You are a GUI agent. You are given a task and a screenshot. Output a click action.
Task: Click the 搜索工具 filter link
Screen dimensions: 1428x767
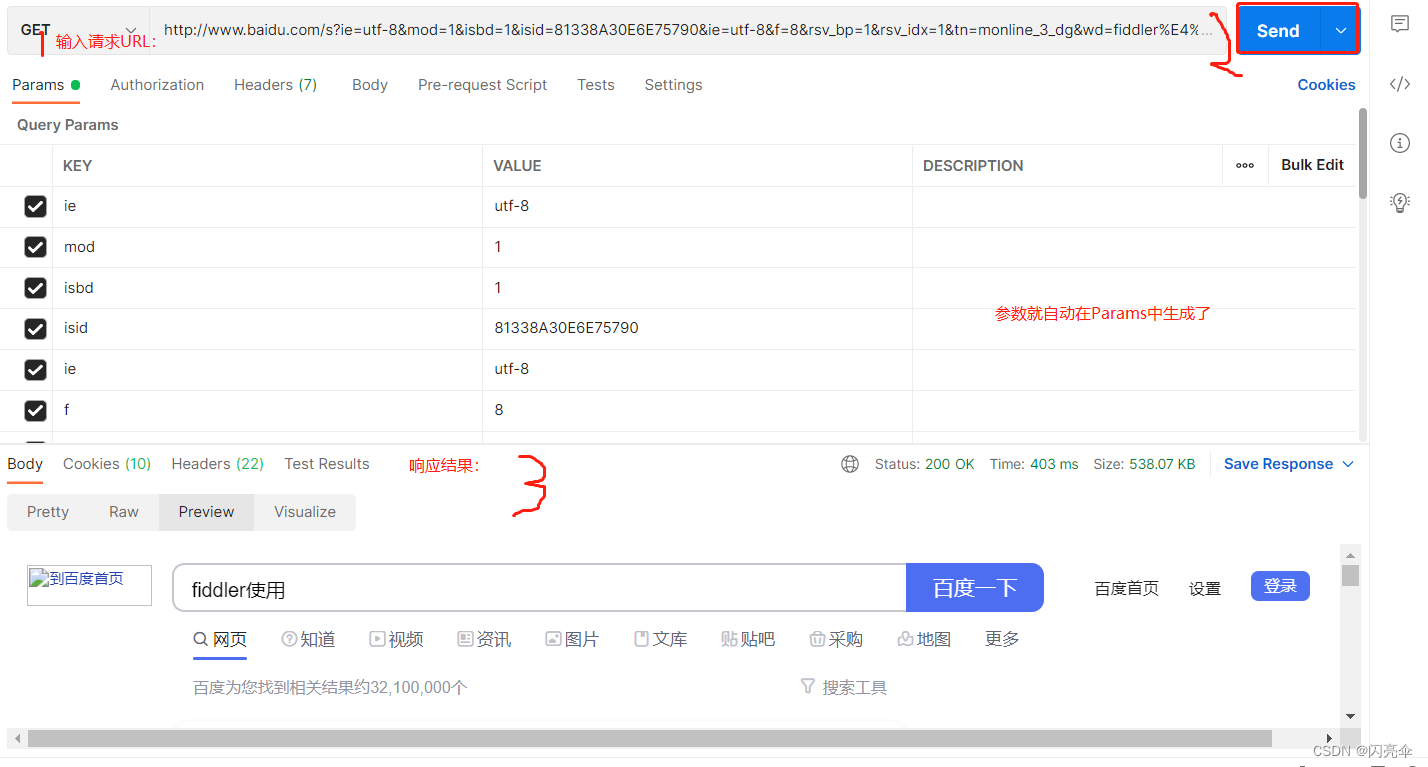844,687
